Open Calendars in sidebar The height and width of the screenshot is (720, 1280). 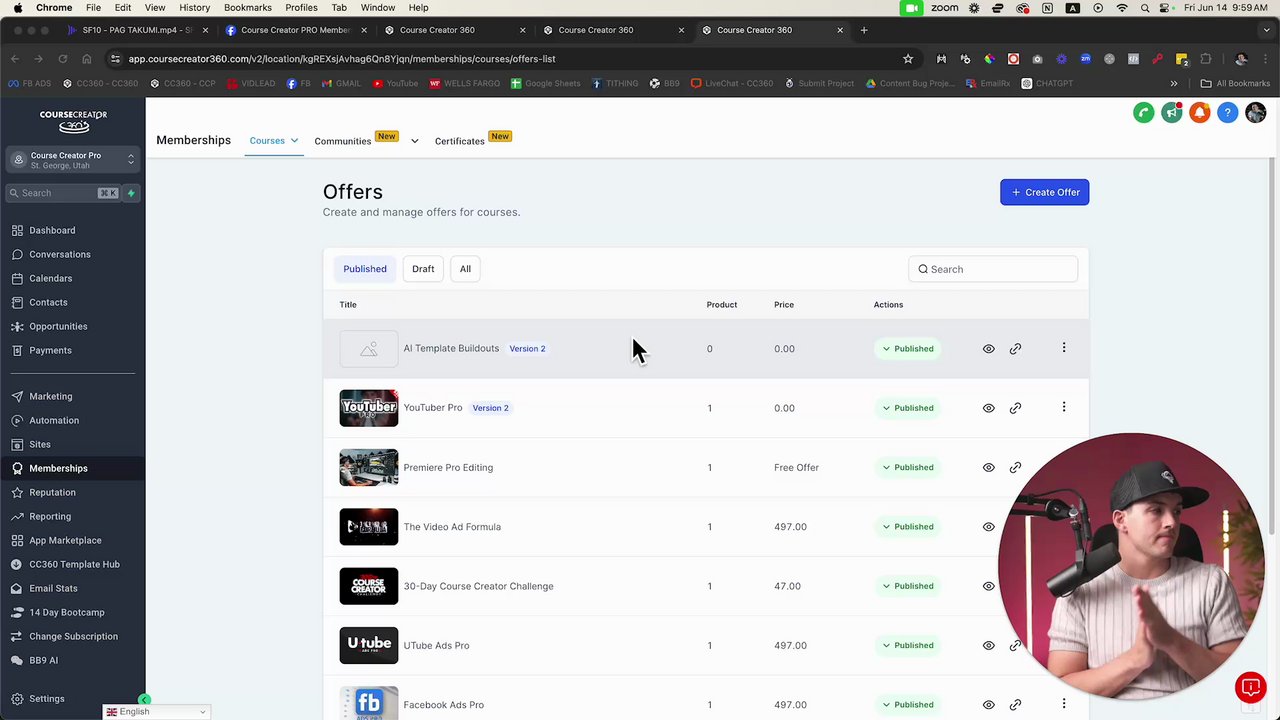(x=51, y=278)
